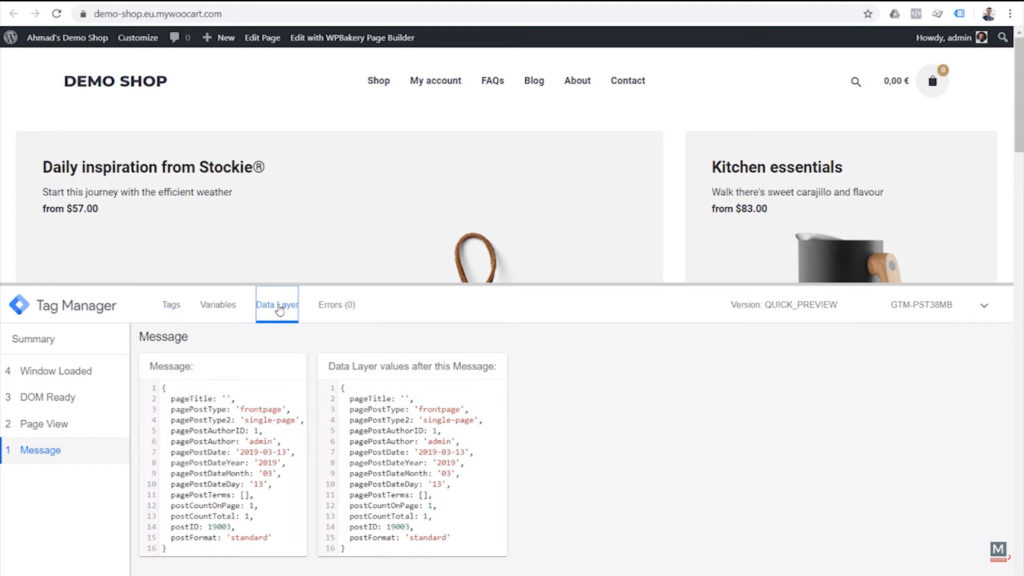Open the shopping cart bag icon
The height and width of the screenshot is (576, 1024).
(932, 81)
